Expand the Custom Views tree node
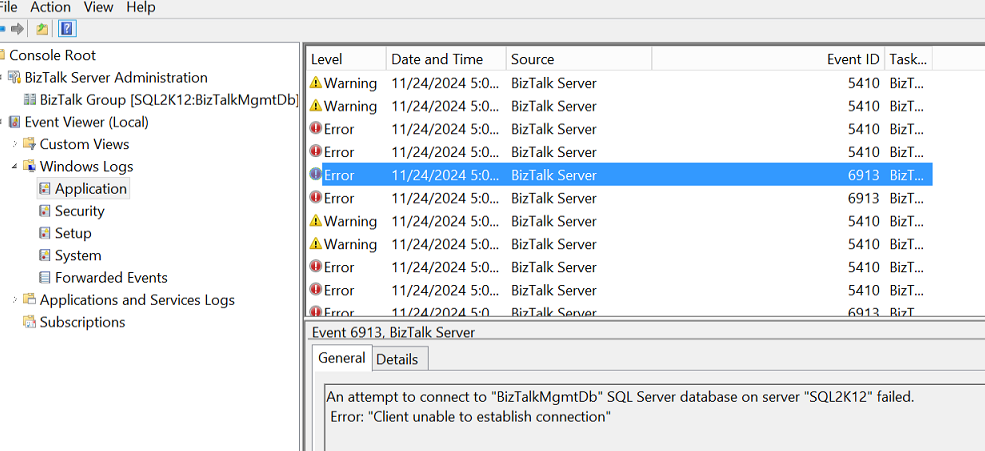 [15, 144]
